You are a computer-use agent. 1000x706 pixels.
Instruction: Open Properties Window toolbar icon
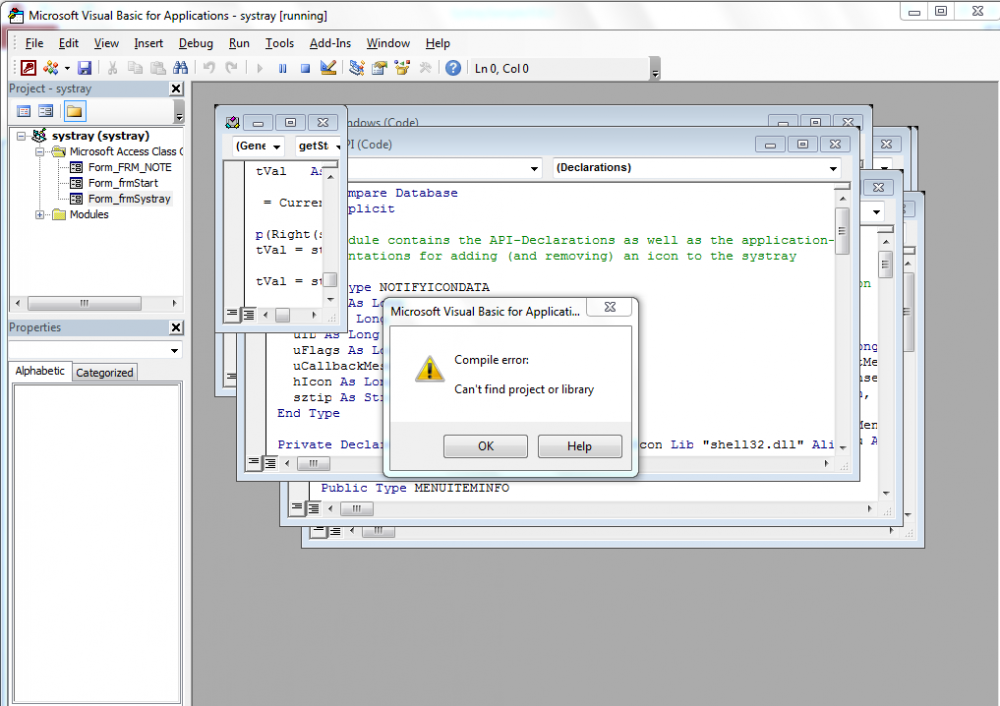coord(379,68)
